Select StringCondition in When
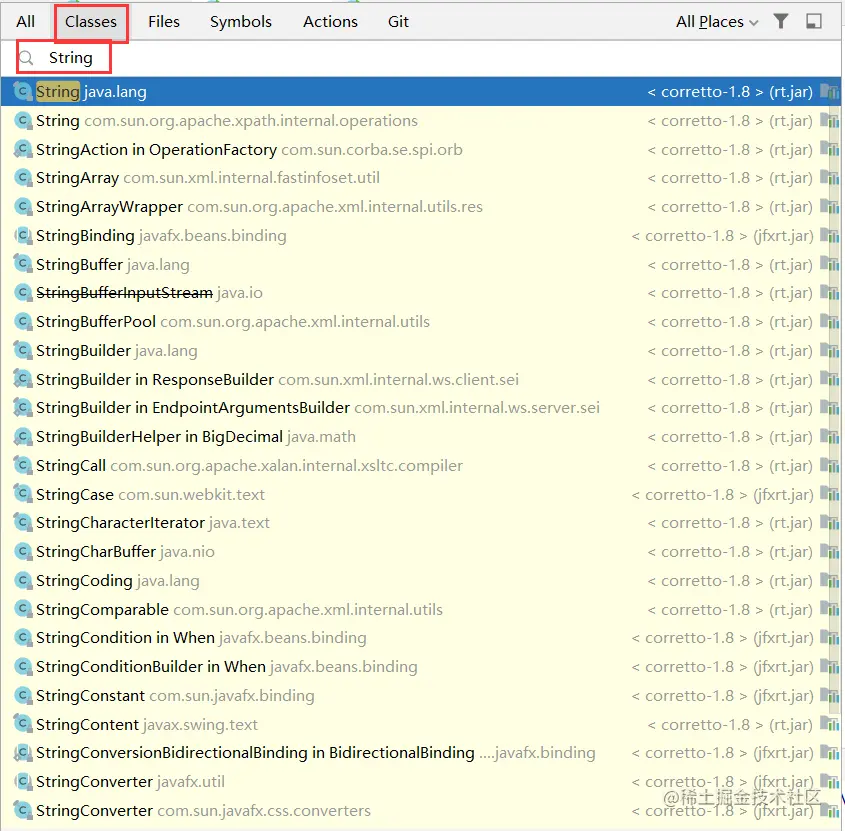The width and height of the screenshot is (845, 831). point(420,638)
